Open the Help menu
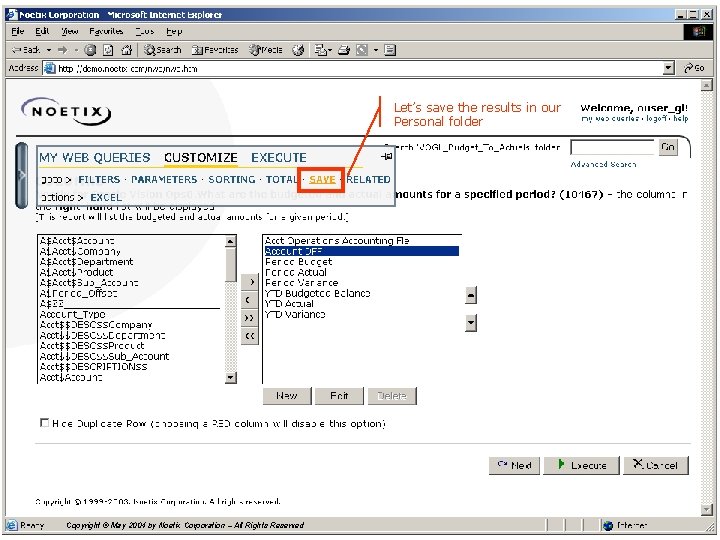 pyautogui.click(x=174, y=31)
